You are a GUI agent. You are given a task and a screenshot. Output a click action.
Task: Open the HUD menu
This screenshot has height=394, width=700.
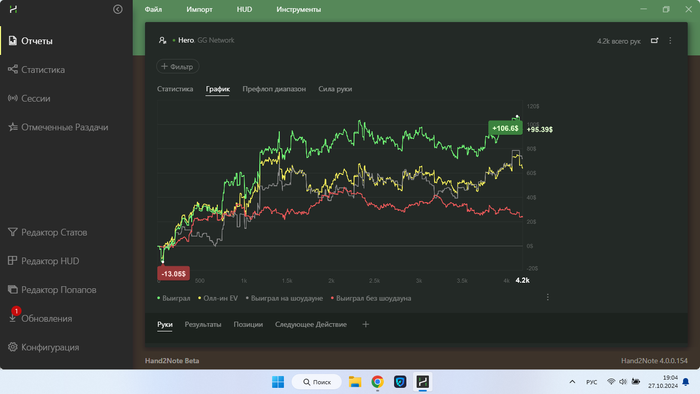coord(244,9)
